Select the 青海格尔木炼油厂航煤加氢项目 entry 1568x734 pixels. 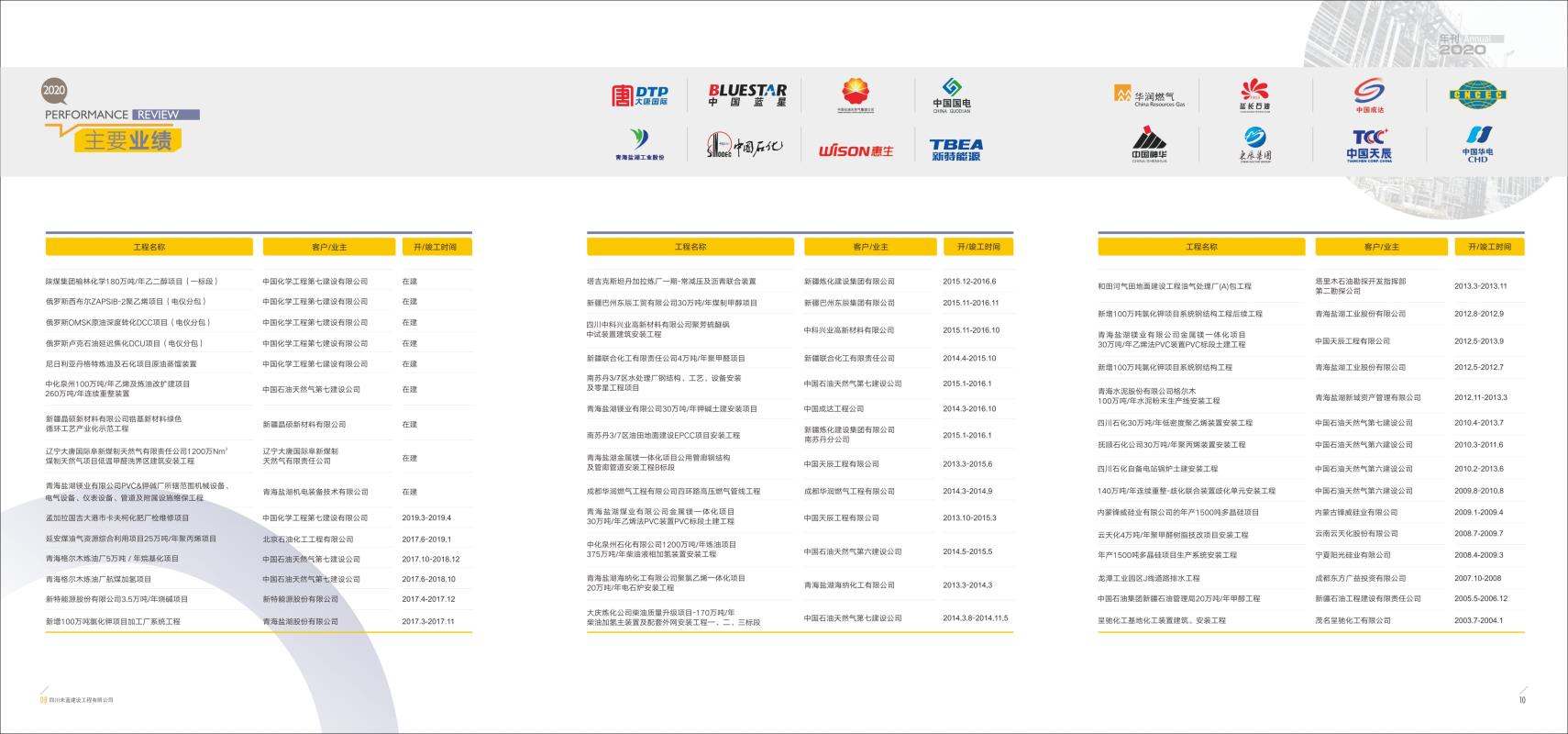point(99,580)
